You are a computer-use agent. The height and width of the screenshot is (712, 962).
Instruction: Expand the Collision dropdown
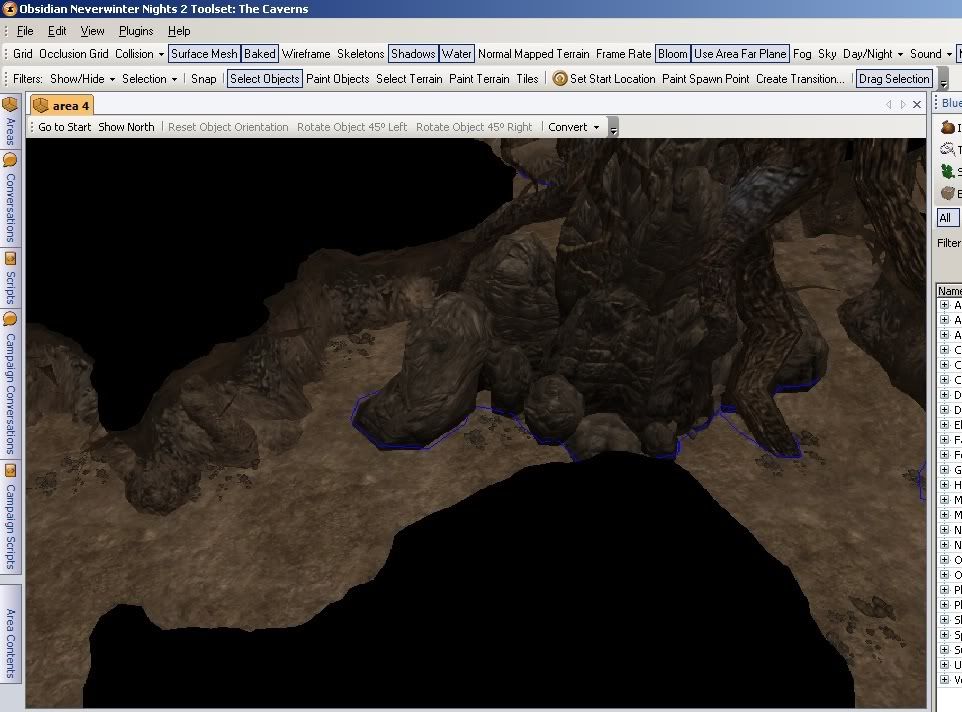click(x=140, y=54)
